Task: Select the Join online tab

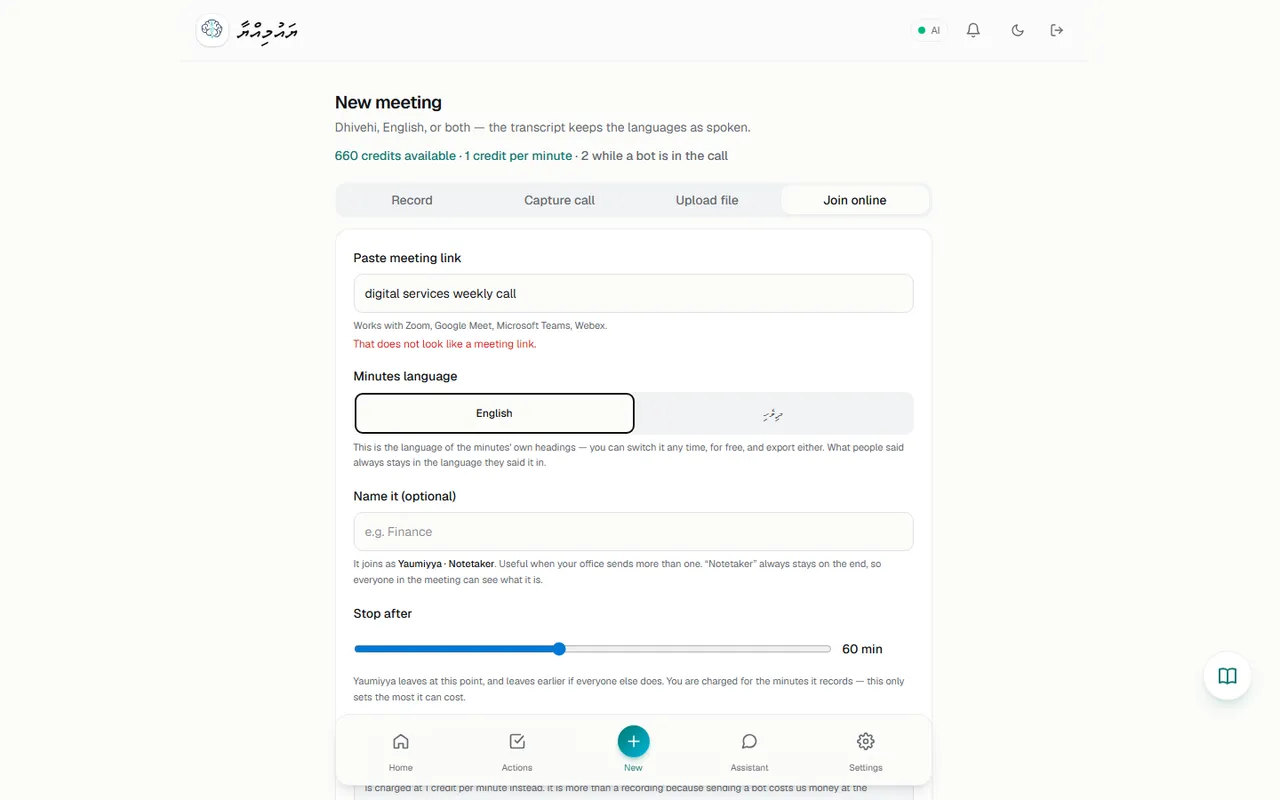Action: 855,200
